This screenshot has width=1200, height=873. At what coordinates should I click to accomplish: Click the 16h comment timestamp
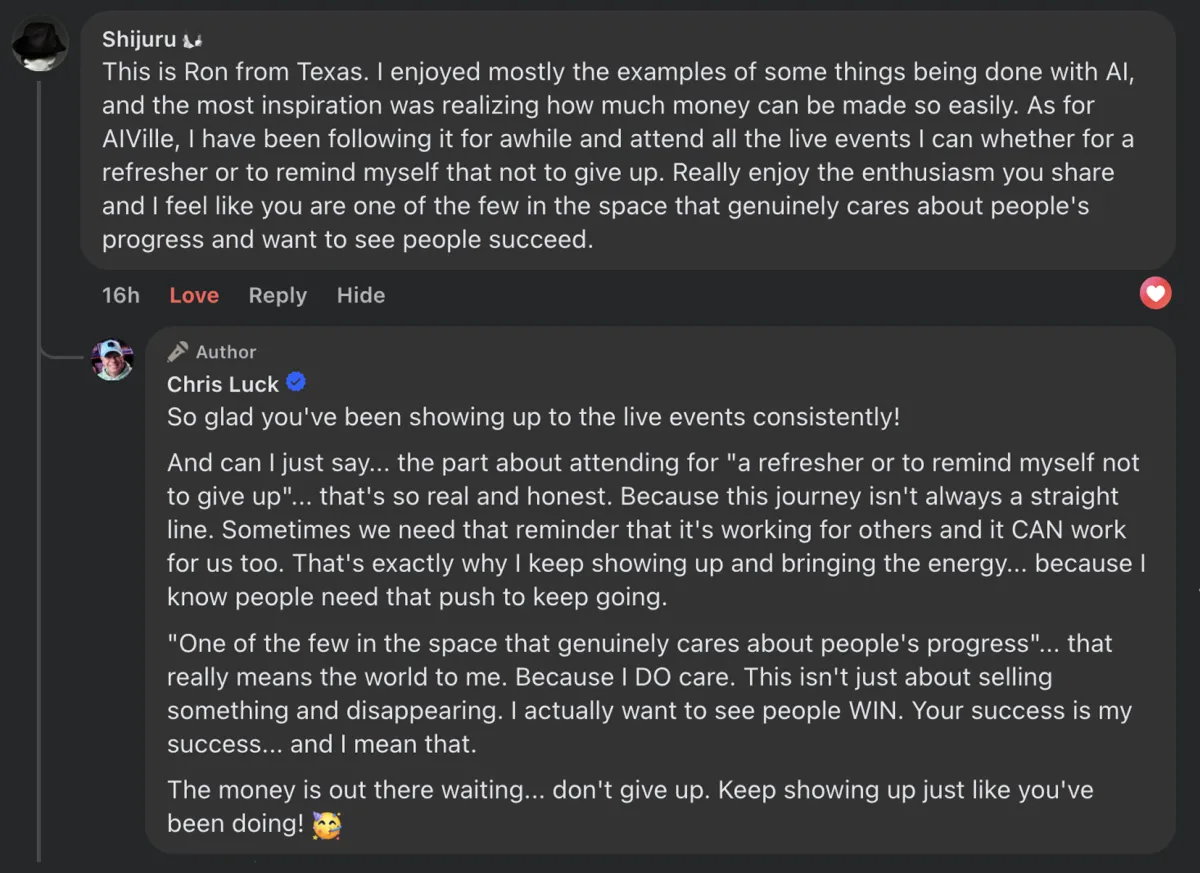pos(121,295)
